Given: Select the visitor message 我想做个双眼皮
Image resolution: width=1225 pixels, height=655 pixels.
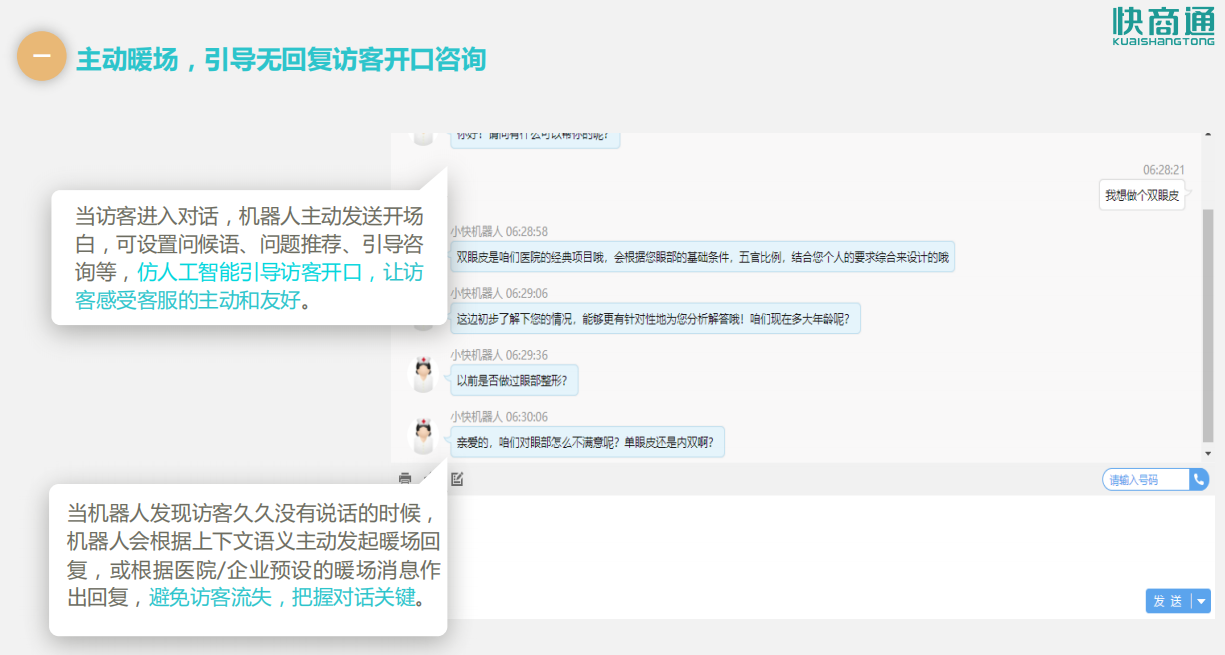Looking at the screenshot, I should click(1141, 196).
